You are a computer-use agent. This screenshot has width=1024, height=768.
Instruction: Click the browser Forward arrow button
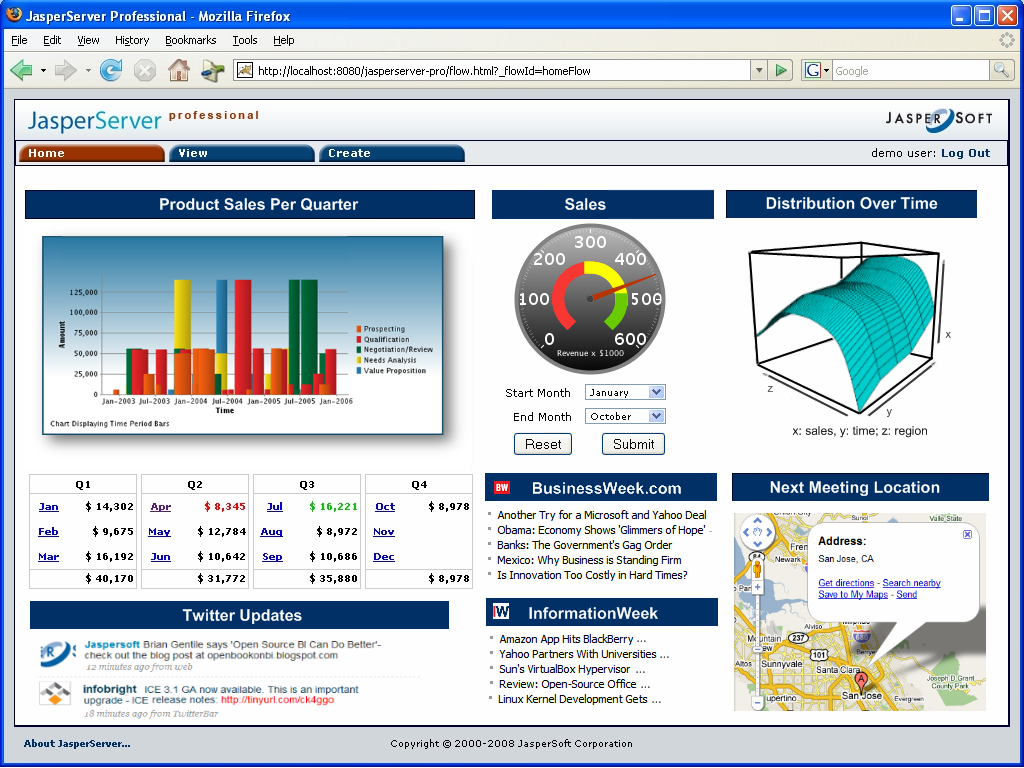[x=65, y=70]
